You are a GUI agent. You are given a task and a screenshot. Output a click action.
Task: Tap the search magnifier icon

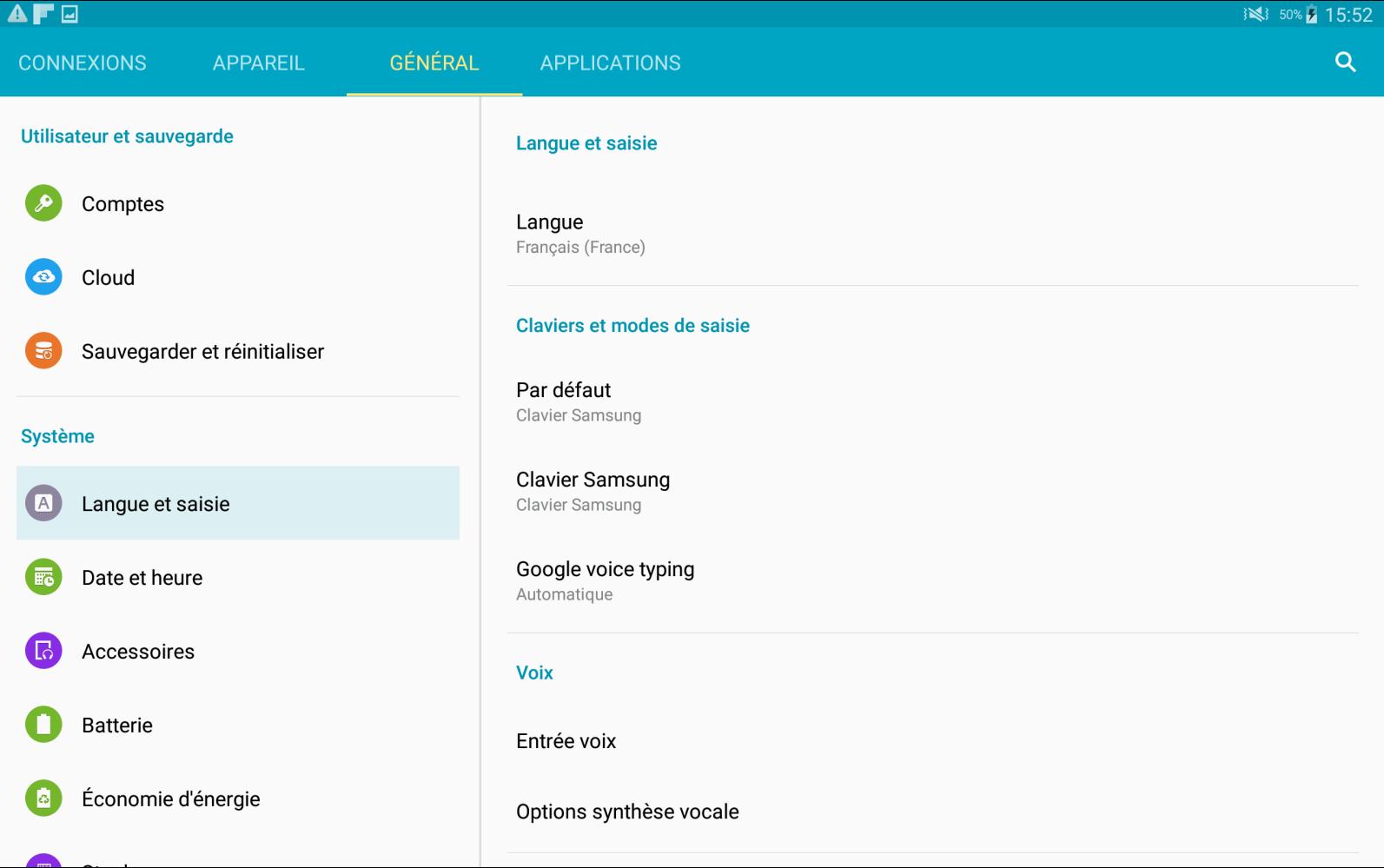point(1345,62)
